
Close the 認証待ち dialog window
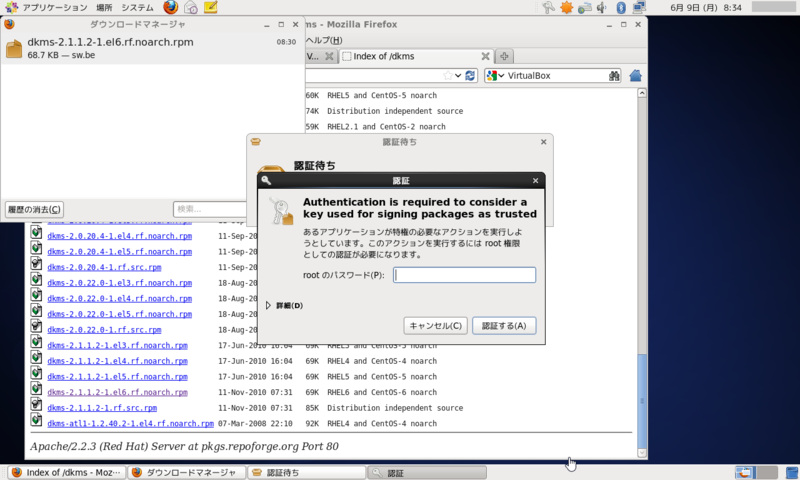pos(543,142)
